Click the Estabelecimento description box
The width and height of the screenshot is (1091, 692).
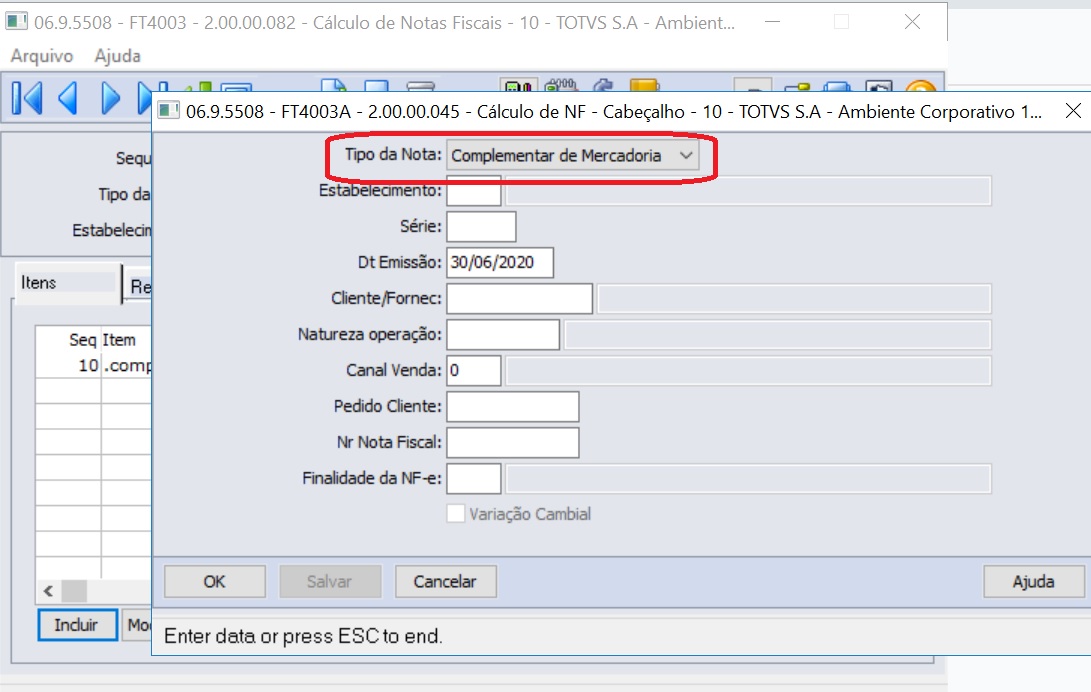tap(749, 191)
